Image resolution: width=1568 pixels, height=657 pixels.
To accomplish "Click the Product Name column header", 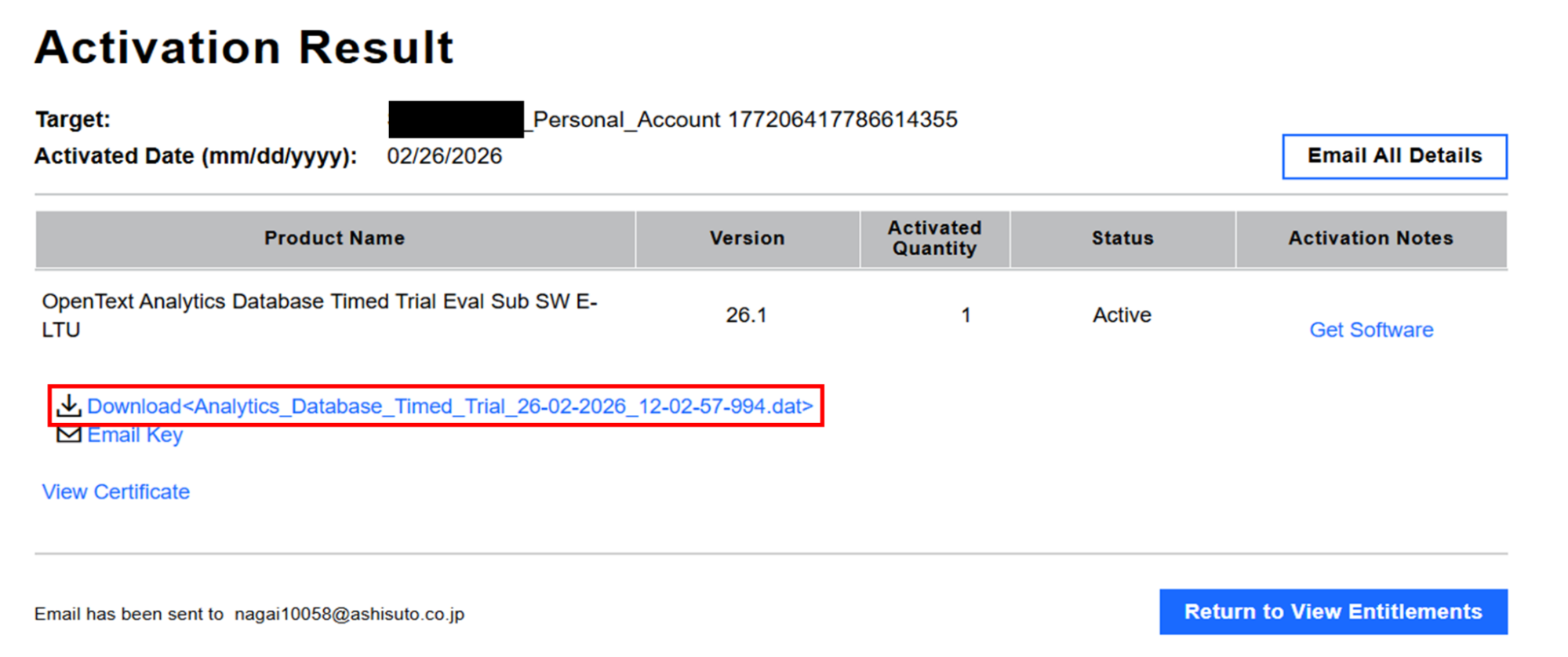I will 334,239.
